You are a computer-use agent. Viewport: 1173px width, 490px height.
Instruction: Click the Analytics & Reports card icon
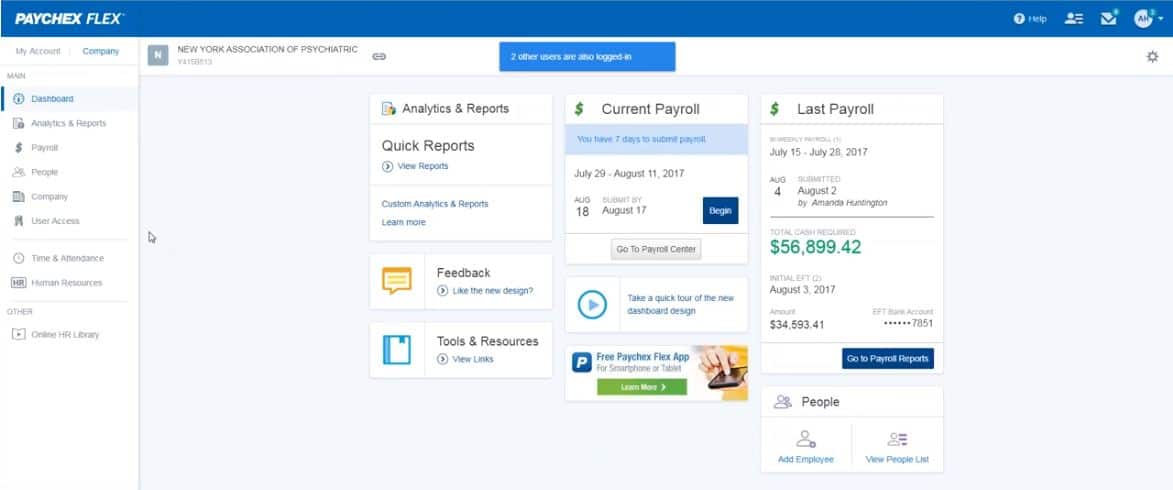389,108
